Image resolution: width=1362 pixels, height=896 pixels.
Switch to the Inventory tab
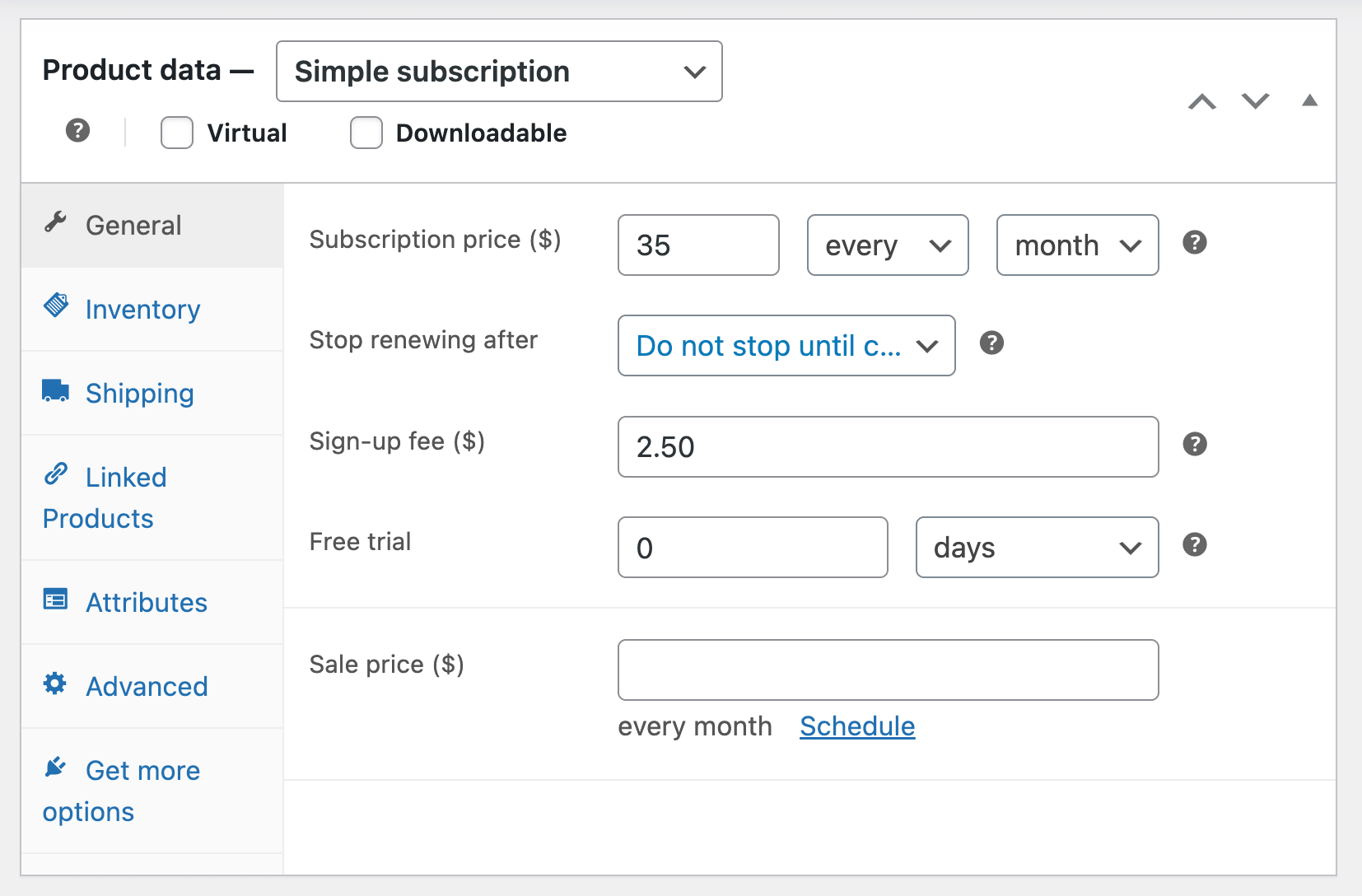(142, 309)
